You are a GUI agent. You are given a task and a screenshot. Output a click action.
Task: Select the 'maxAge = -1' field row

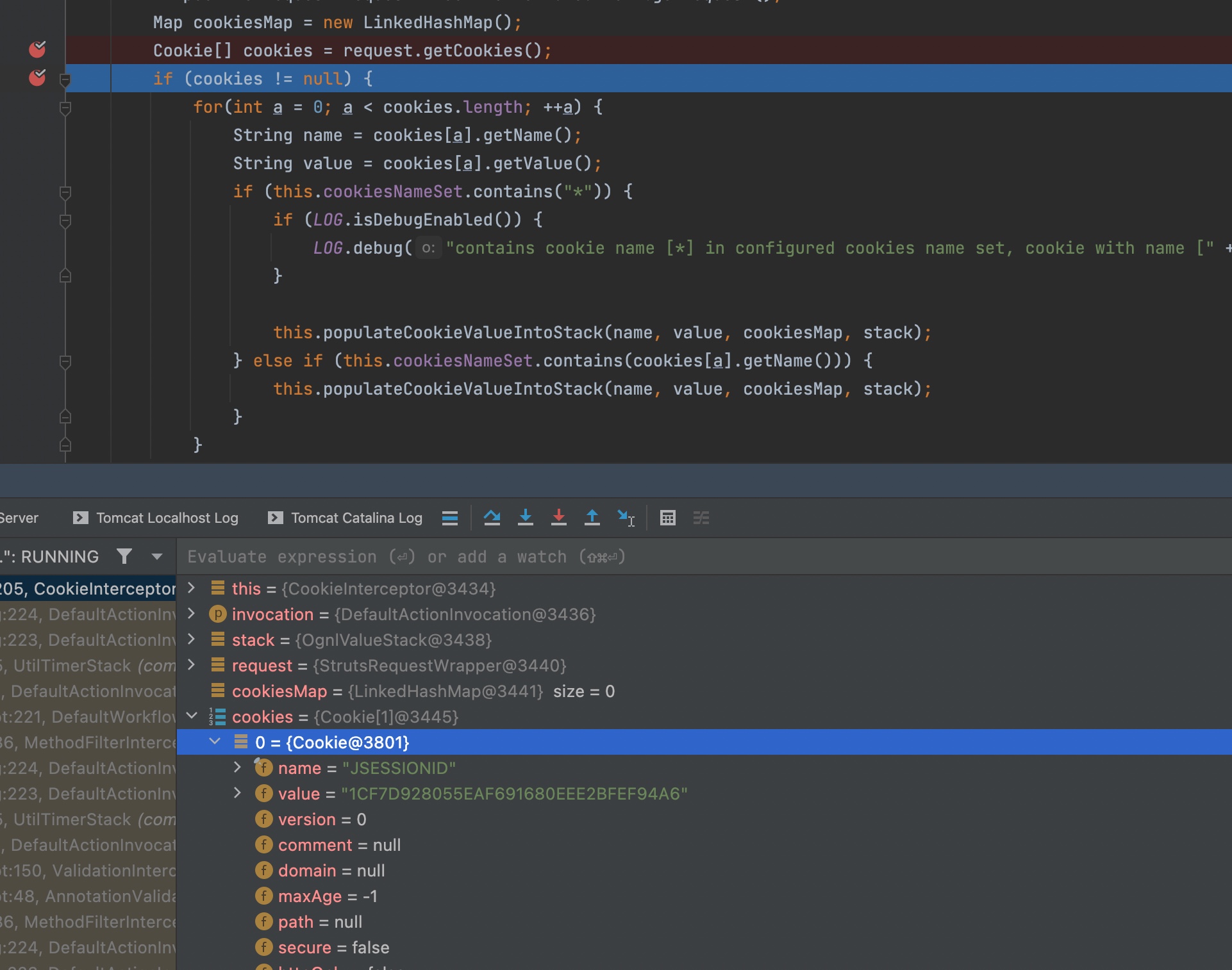pyautogui.click(x=704, y=896)
